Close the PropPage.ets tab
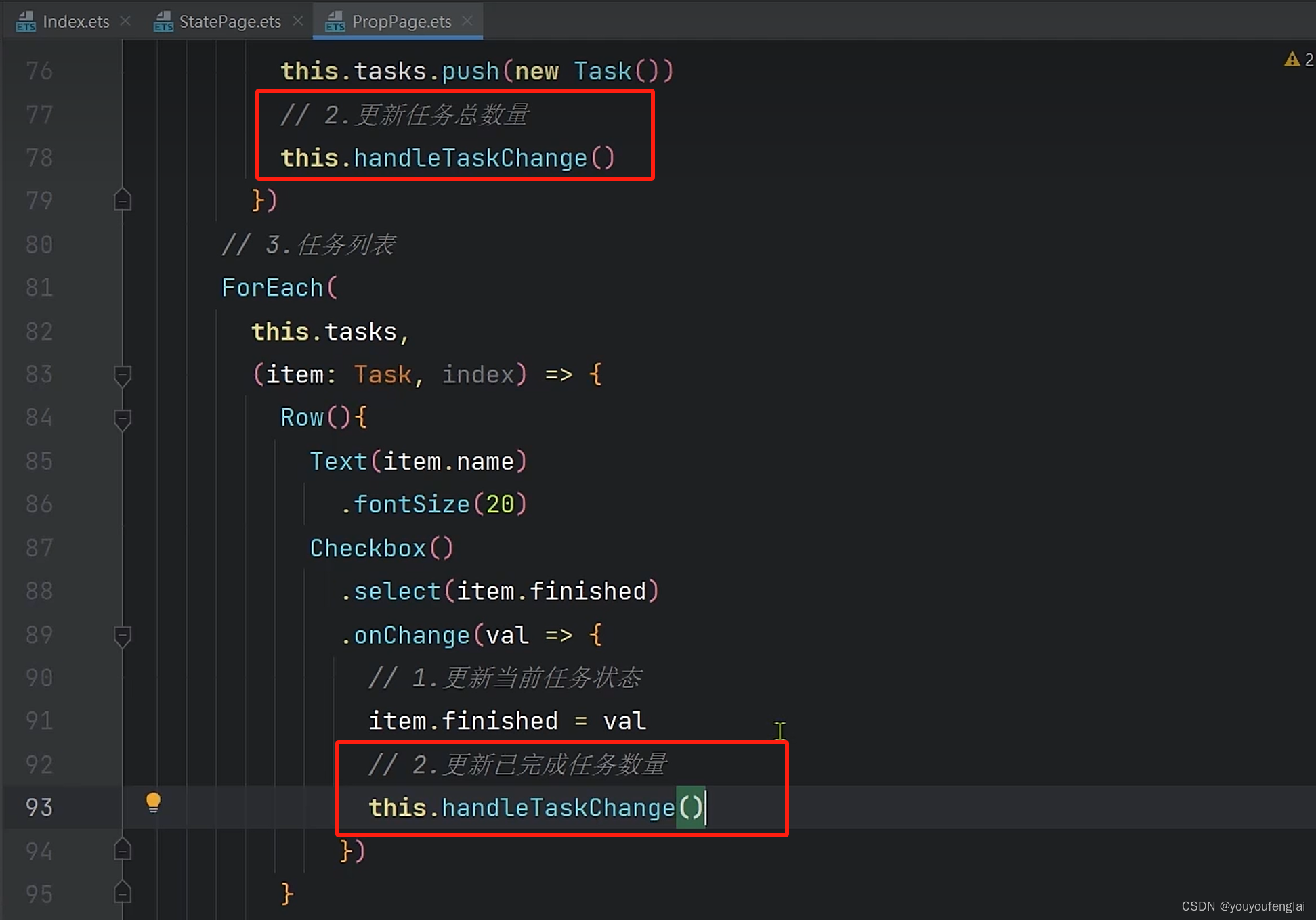Image resolution: width=1316 pixels, height=920 pixels. 467,21
